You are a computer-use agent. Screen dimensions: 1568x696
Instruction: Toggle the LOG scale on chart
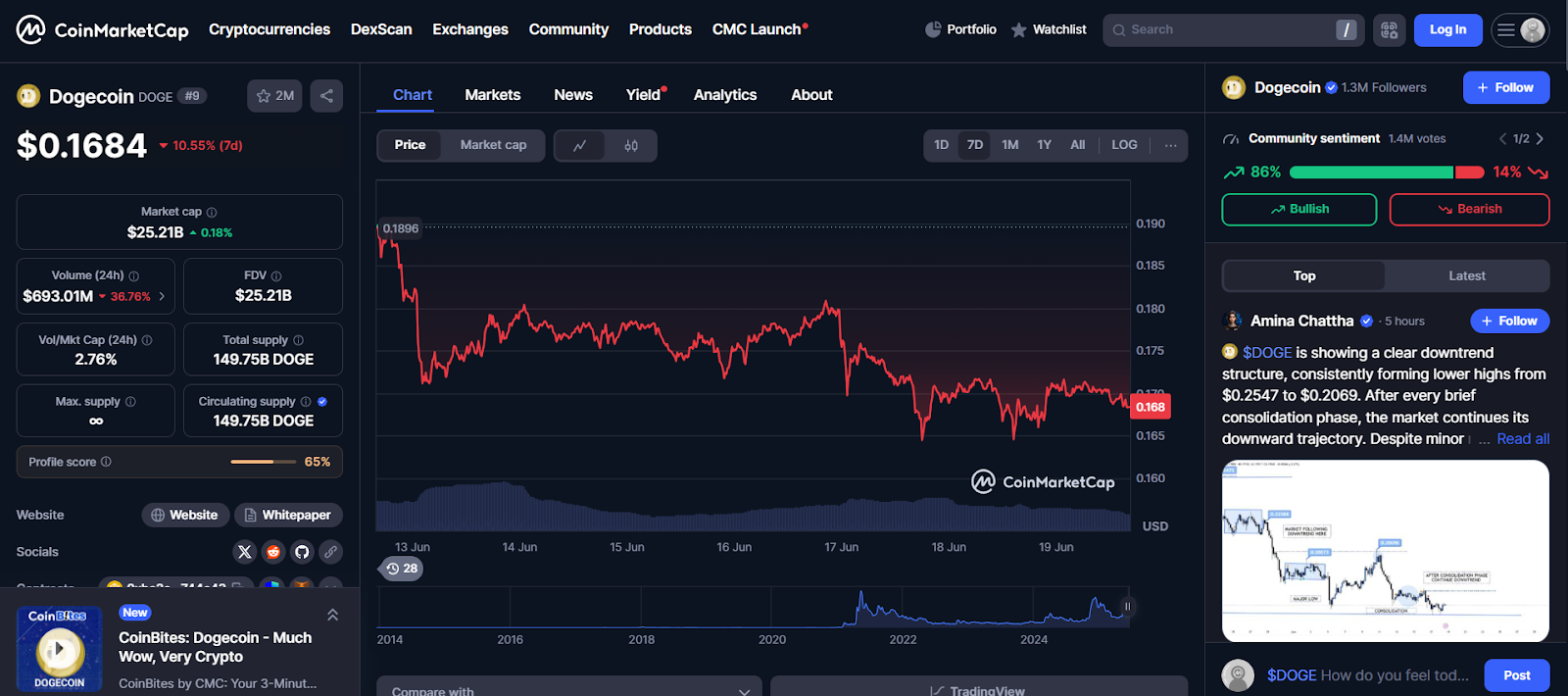coord(1124,145)
